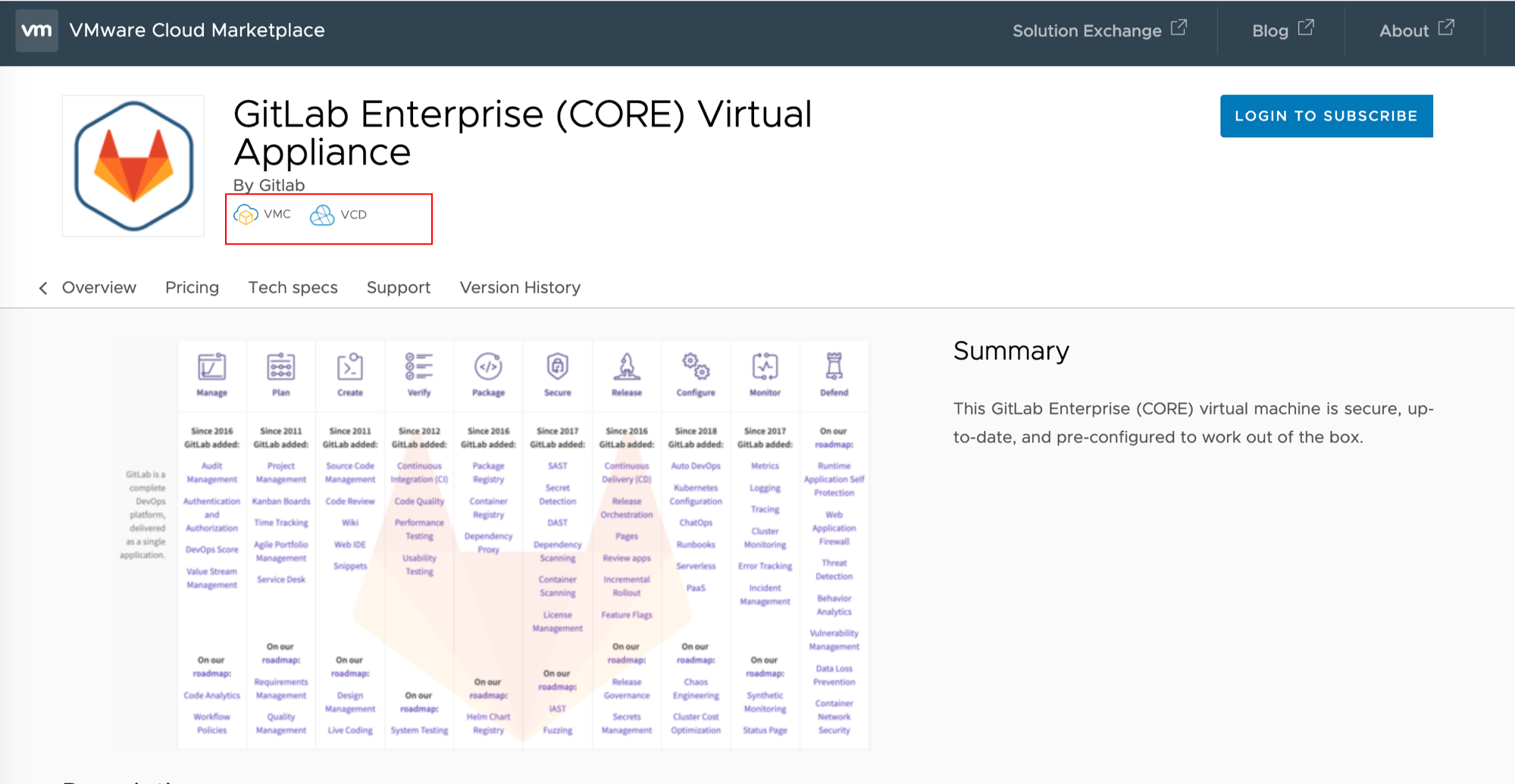Select the VMC platform icon
This screenshot has height=784, width=1515.
246,216
